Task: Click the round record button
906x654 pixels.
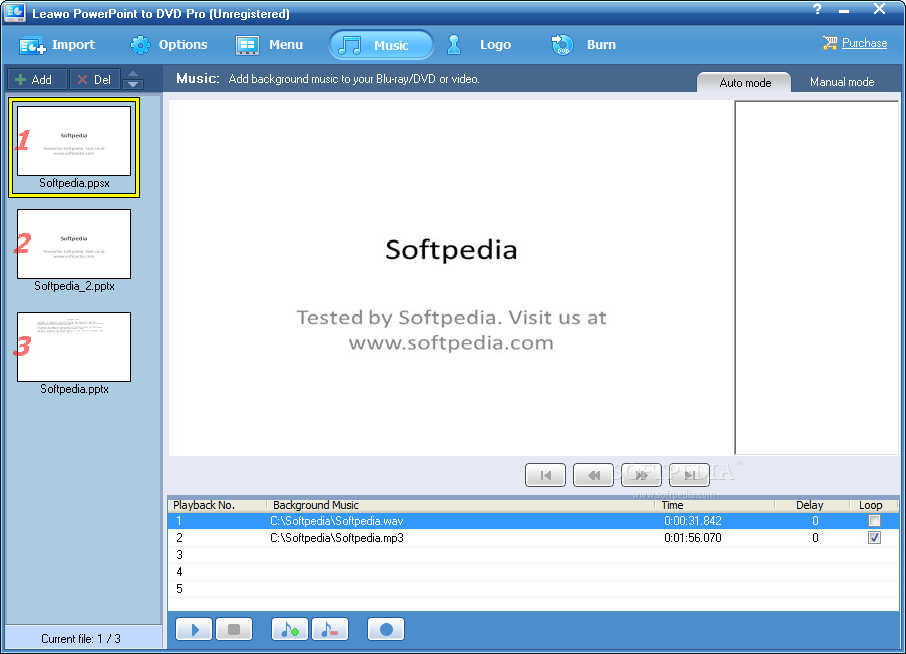Action: pyautogui.click(x=386, y=629)
